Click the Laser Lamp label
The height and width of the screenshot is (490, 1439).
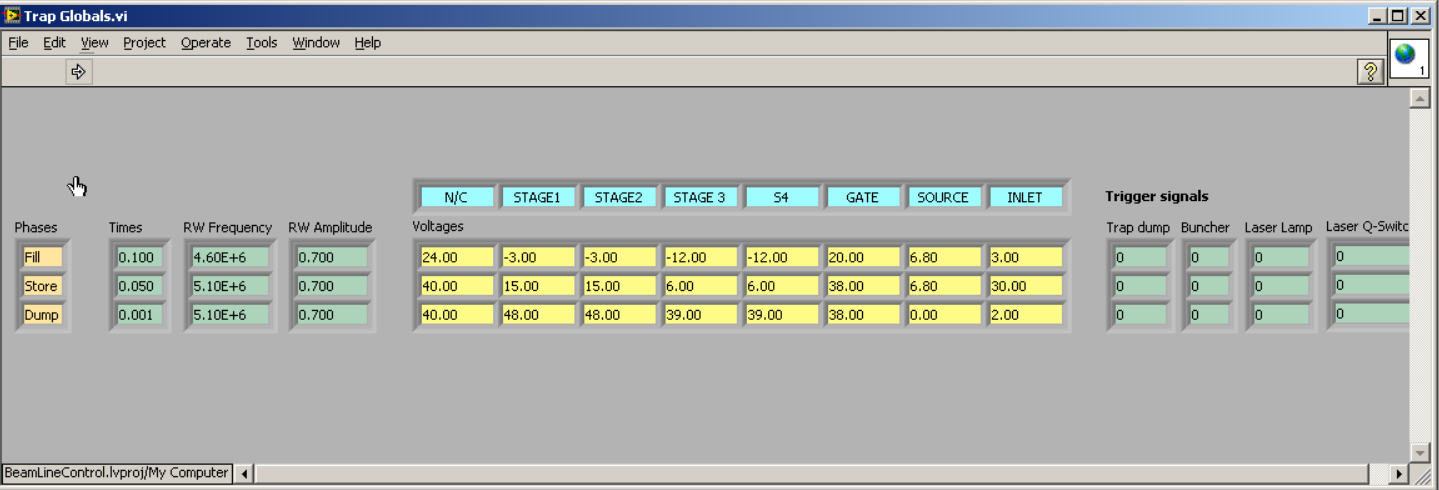pos(1278,228)
